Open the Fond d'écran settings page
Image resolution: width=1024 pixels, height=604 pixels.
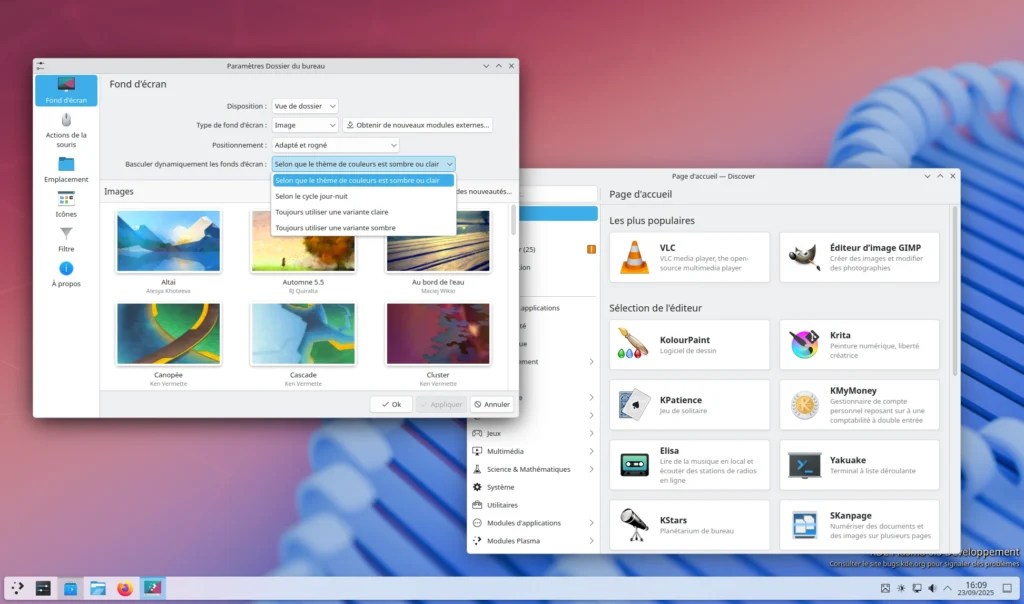(x=66, y=90)
